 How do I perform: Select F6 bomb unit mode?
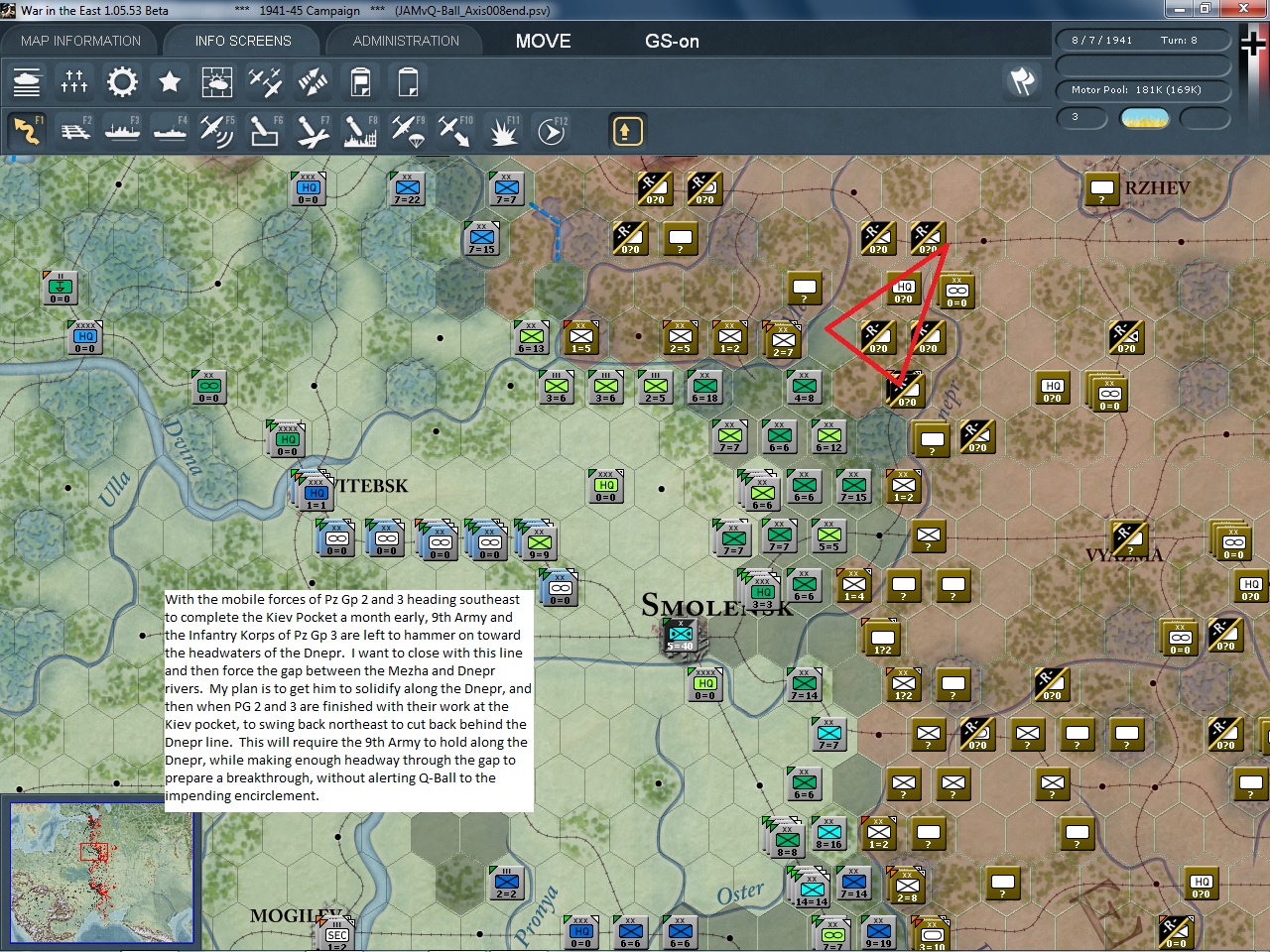[265, 131]
